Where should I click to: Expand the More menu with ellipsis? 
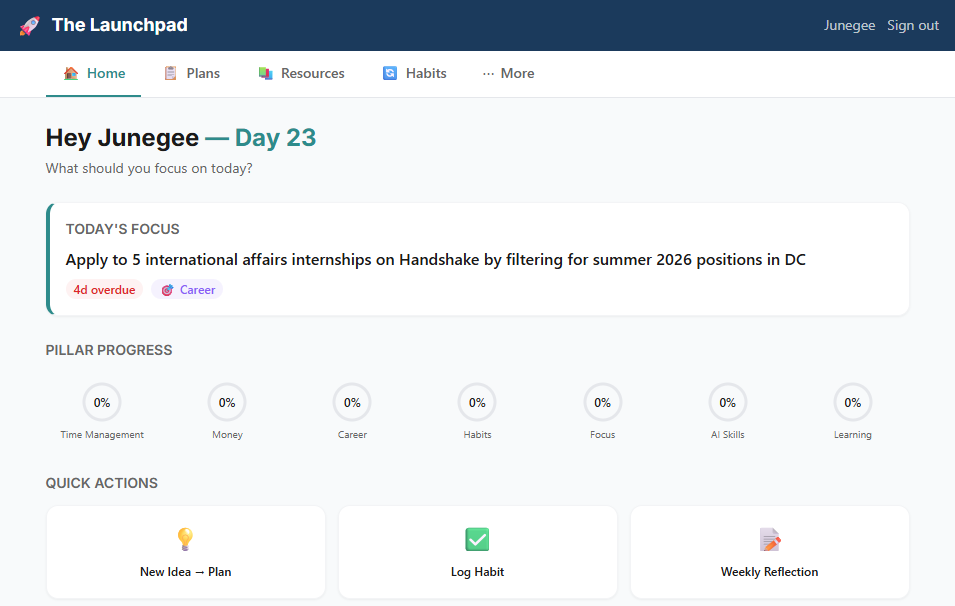pyautogui.click(x=508, y=73)
